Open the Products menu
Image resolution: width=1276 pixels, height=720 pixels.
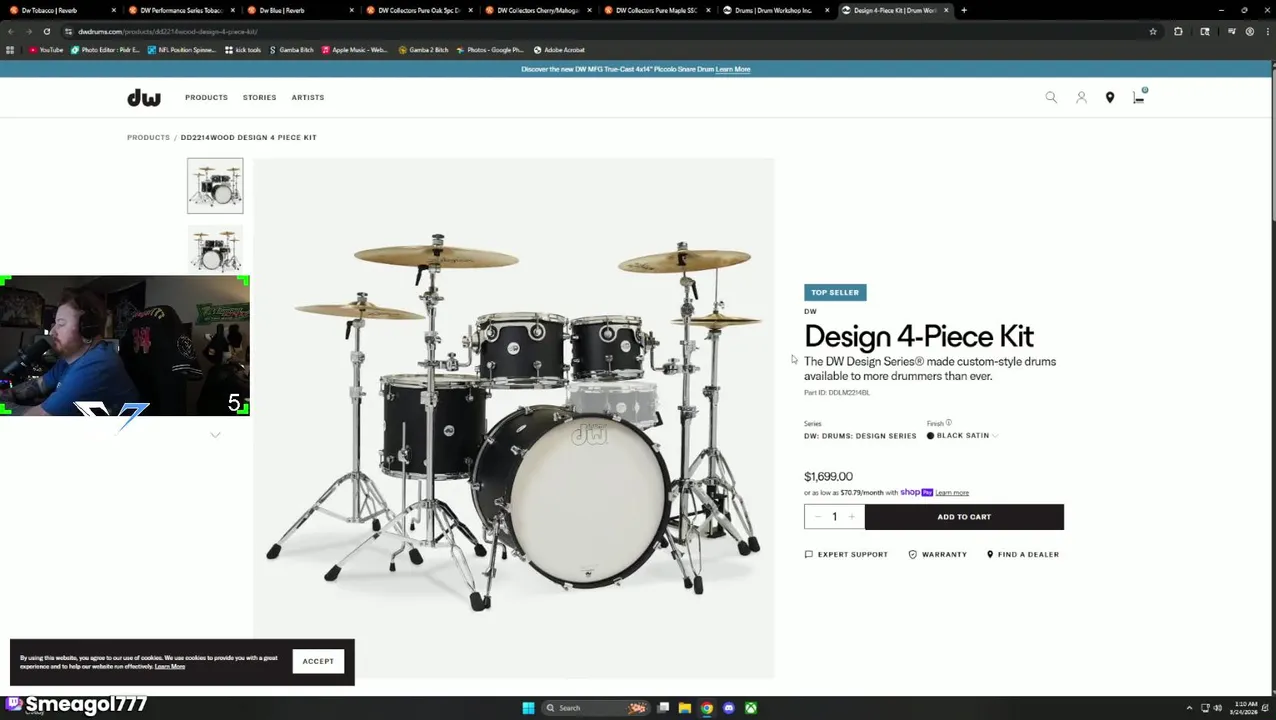206,97
